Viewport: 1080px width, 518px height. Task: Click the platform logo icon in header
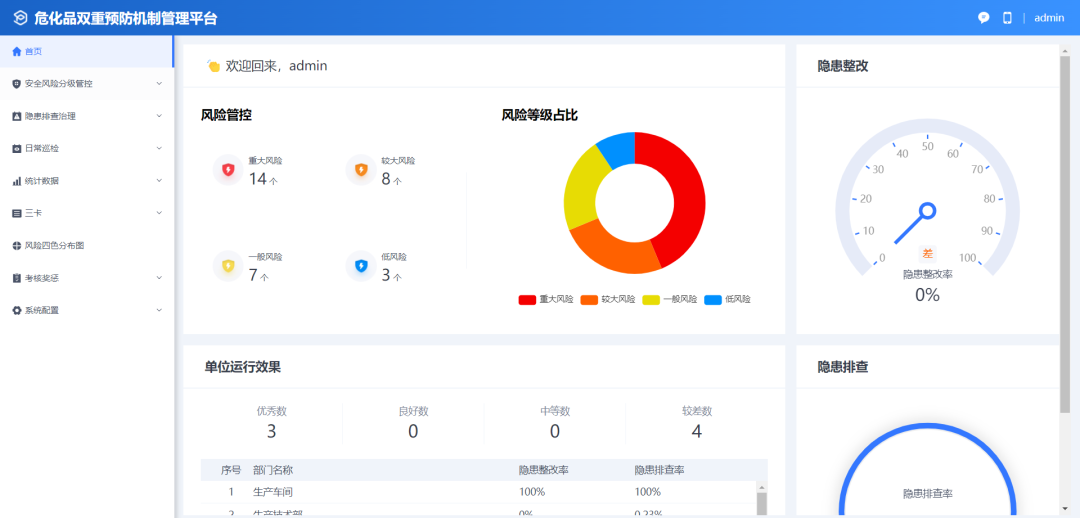point(20,18)
